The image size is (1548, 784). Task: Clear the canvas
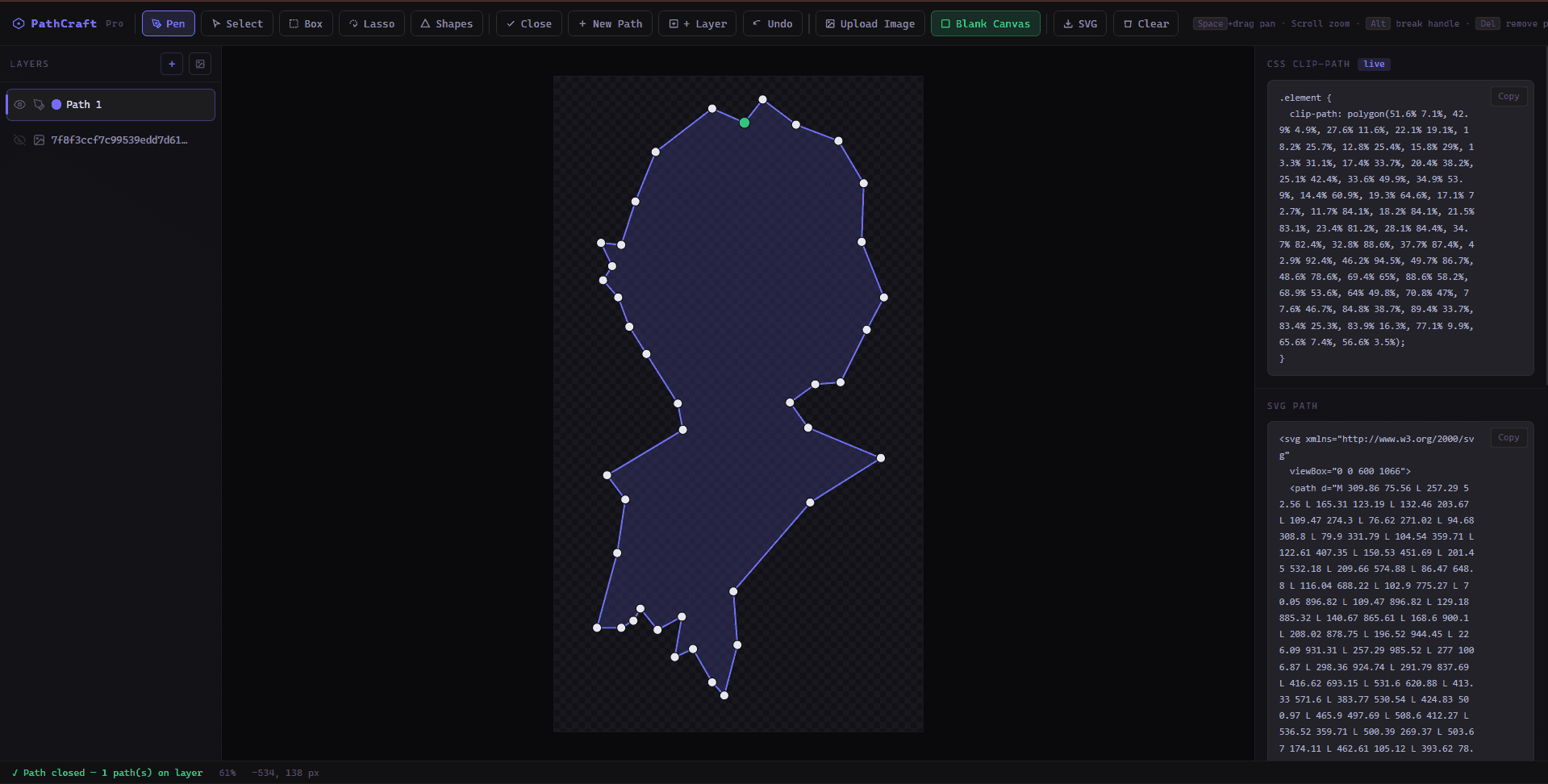tap(1145, 23)
